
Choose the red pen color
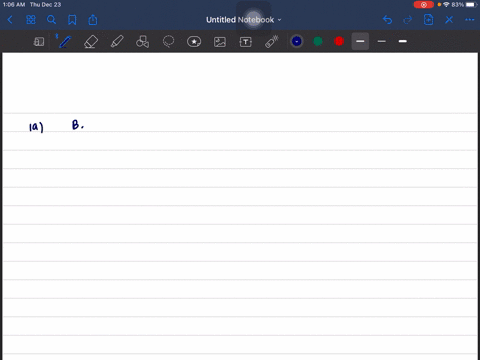(339, 41)
